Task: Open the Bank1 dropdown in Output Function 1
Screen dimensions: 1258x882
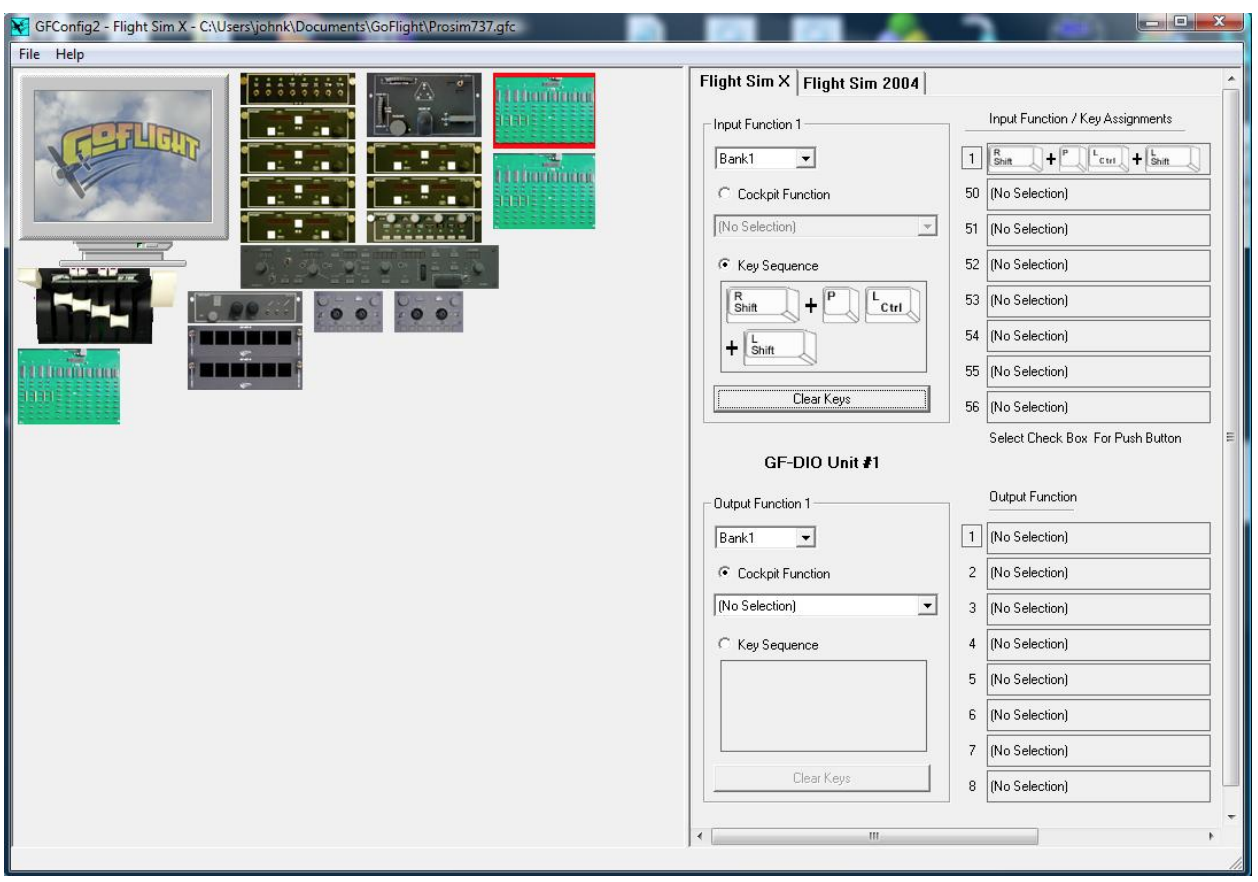Action: [x=807, y=538]
